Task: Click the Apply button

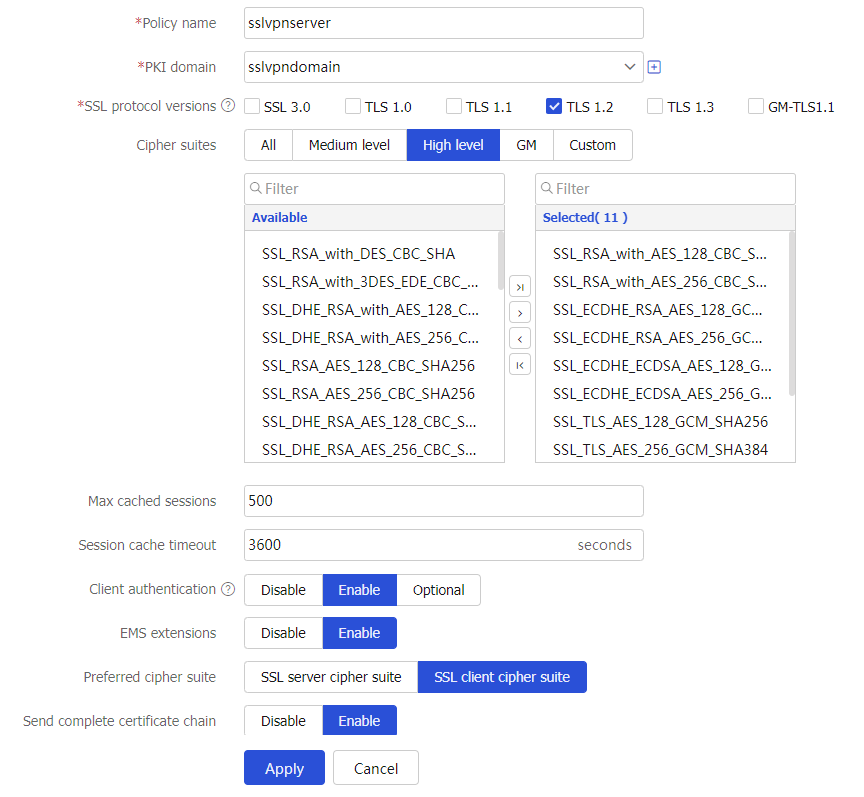Action: click(284, 768)
